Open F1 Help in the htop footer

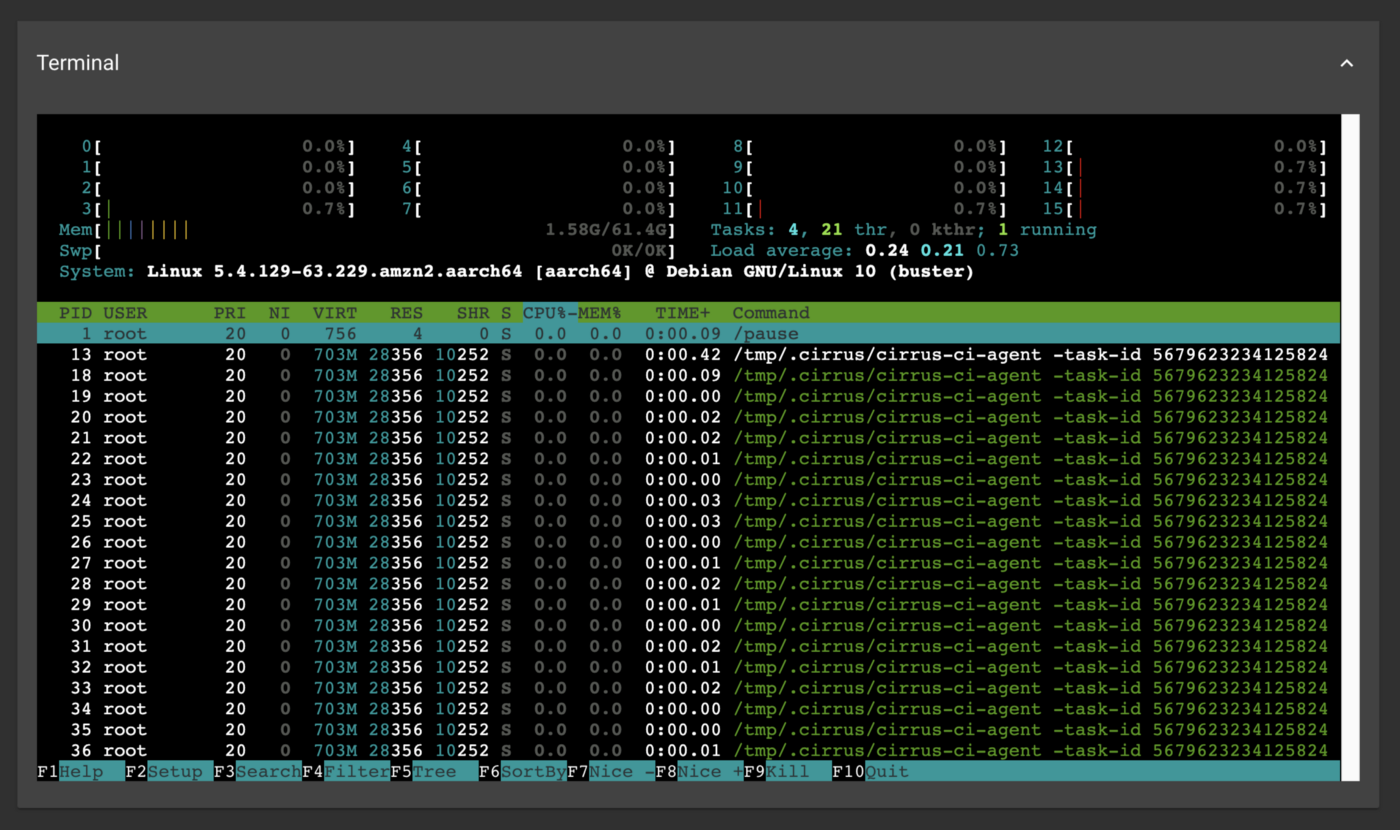pos(81,772)
